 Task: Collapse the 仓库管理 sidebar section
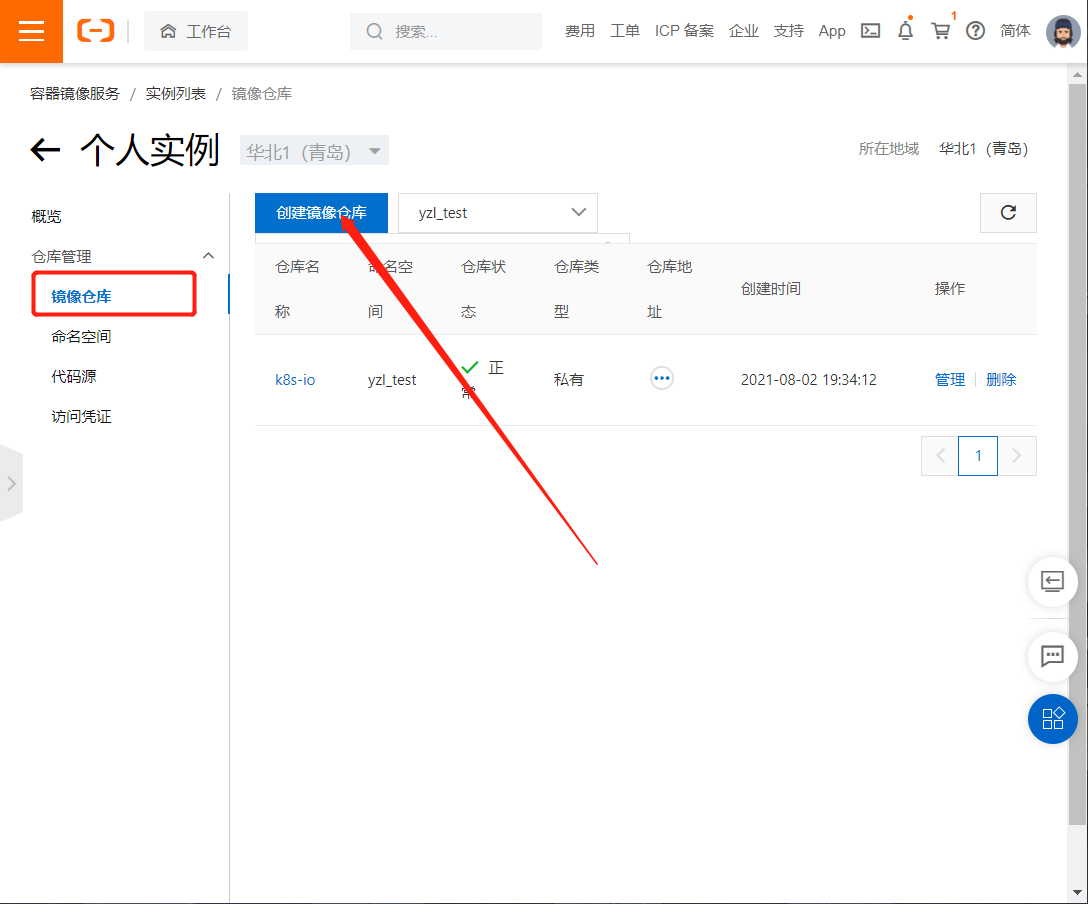(208, 255)
